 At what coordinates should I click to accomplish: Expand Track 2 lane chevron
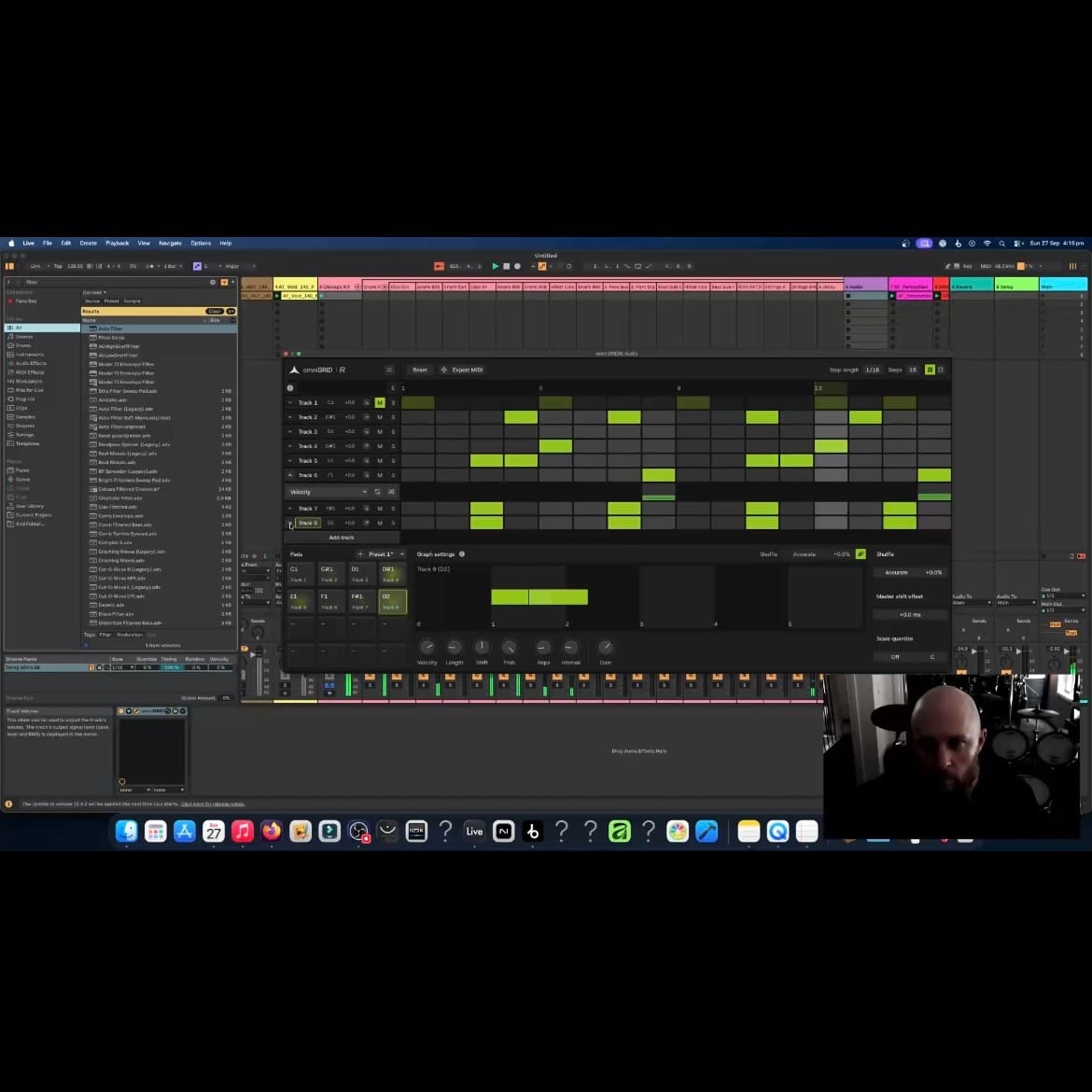pos(290,417)
